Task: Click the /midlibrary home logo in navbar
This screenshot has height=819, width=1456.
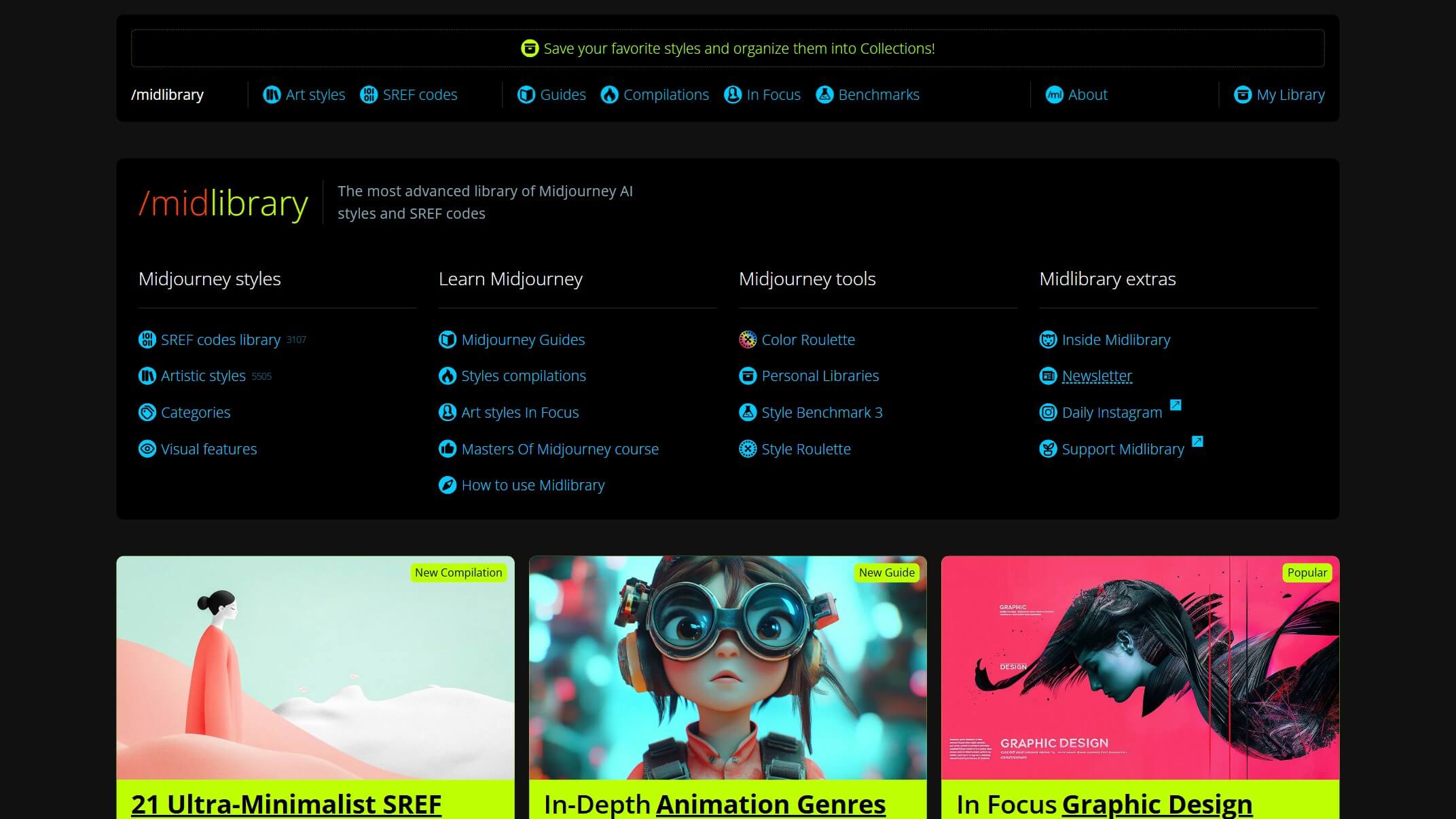Action: coord(167,95)
